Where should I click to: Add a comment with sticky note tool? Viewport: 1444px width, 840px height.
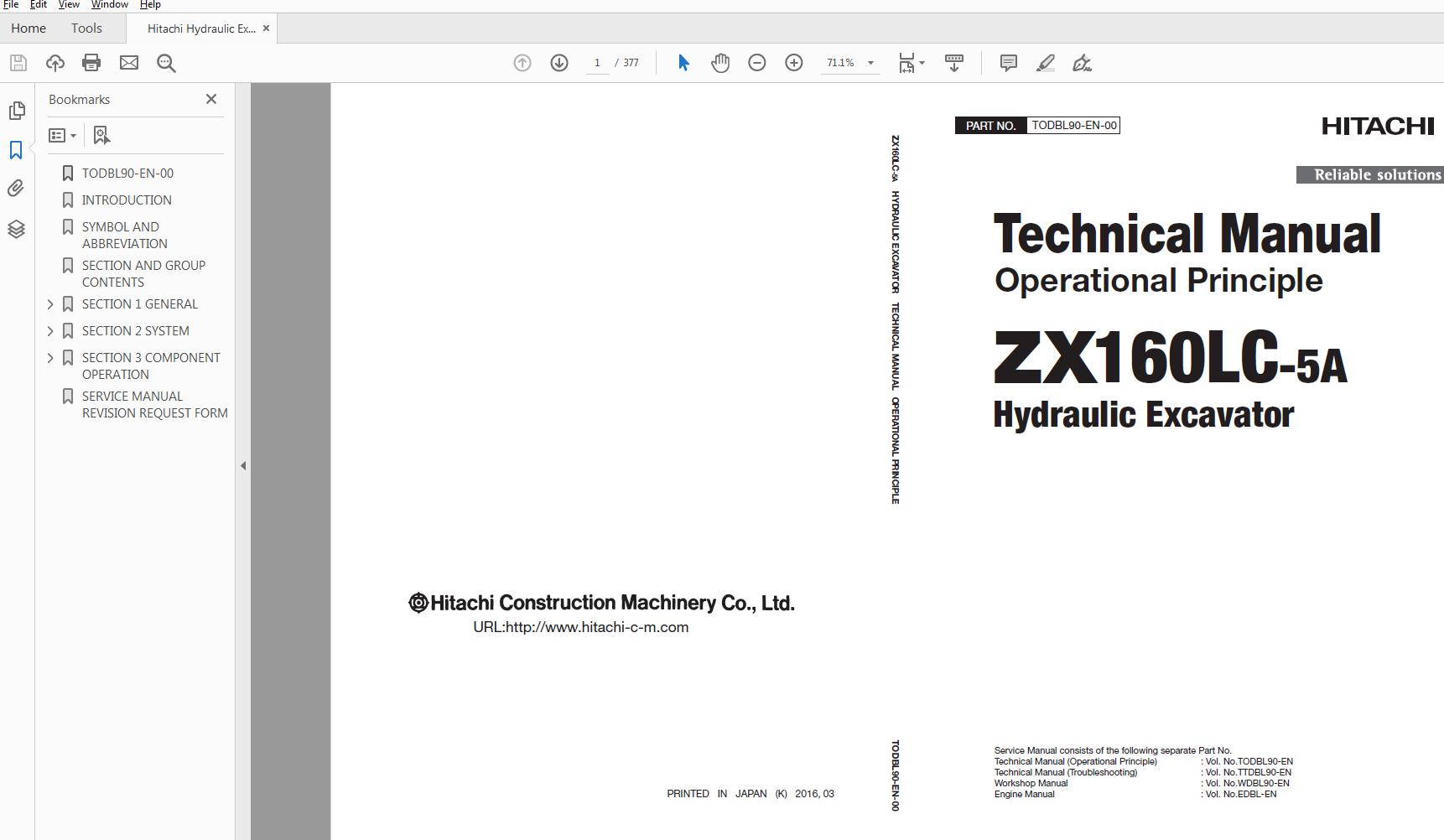click(1009, 63)
